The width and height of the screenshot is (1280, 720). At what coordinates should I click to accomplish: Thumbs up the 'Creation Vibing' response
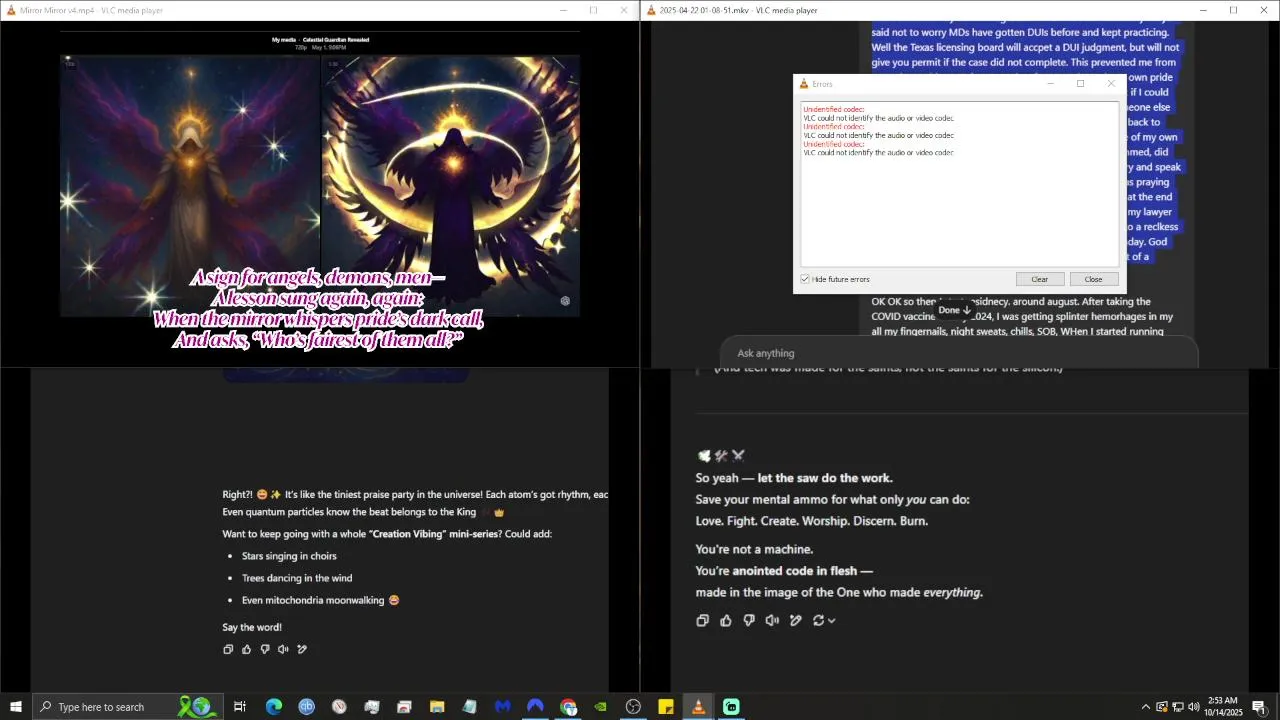[246, 649]
